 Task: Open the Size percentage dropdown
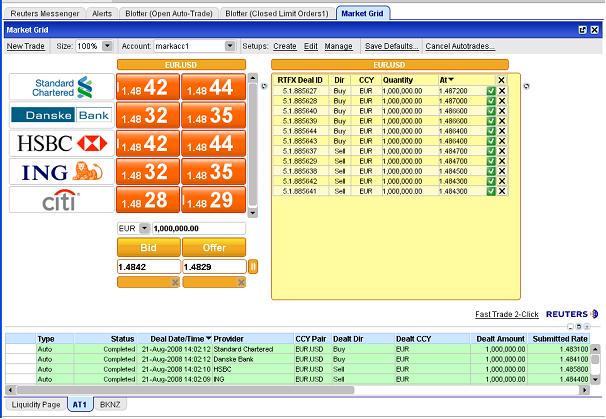[x=107, y=46]
